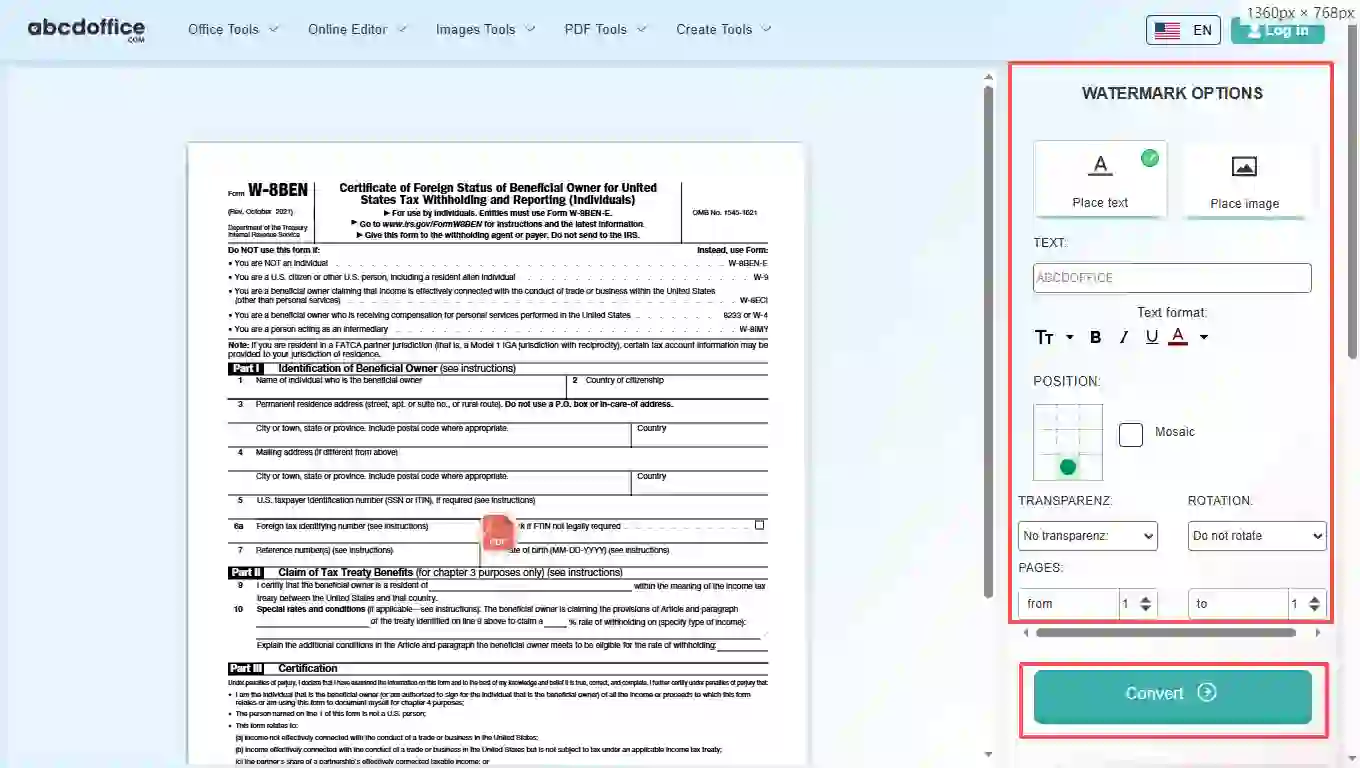This screenshot has height=768, width=1360.
Task: Click the Tt font size icon
Action: tap(1045, 337)
